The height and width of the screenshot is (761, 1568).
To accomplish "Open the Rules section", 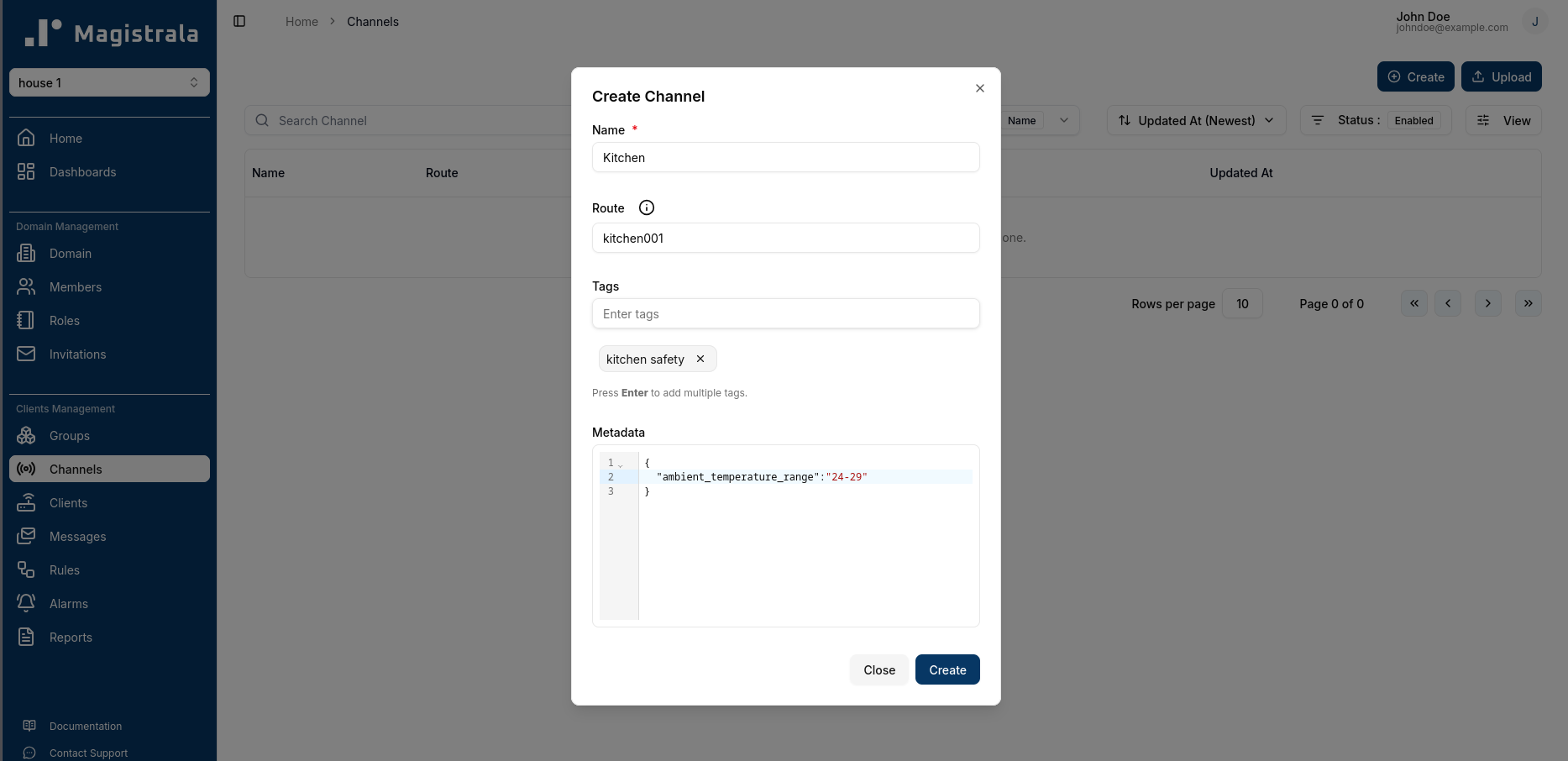I will tap(63, 569).
